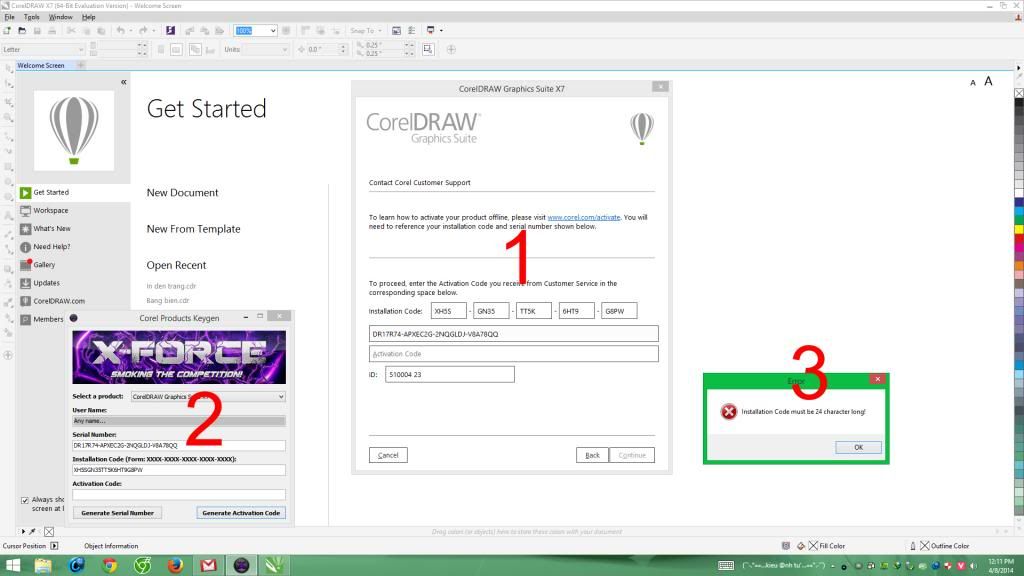Toggle the Always show welcome screen checkbox
This screenshot has width=1024, height=576.
click(x=25, y=500)
